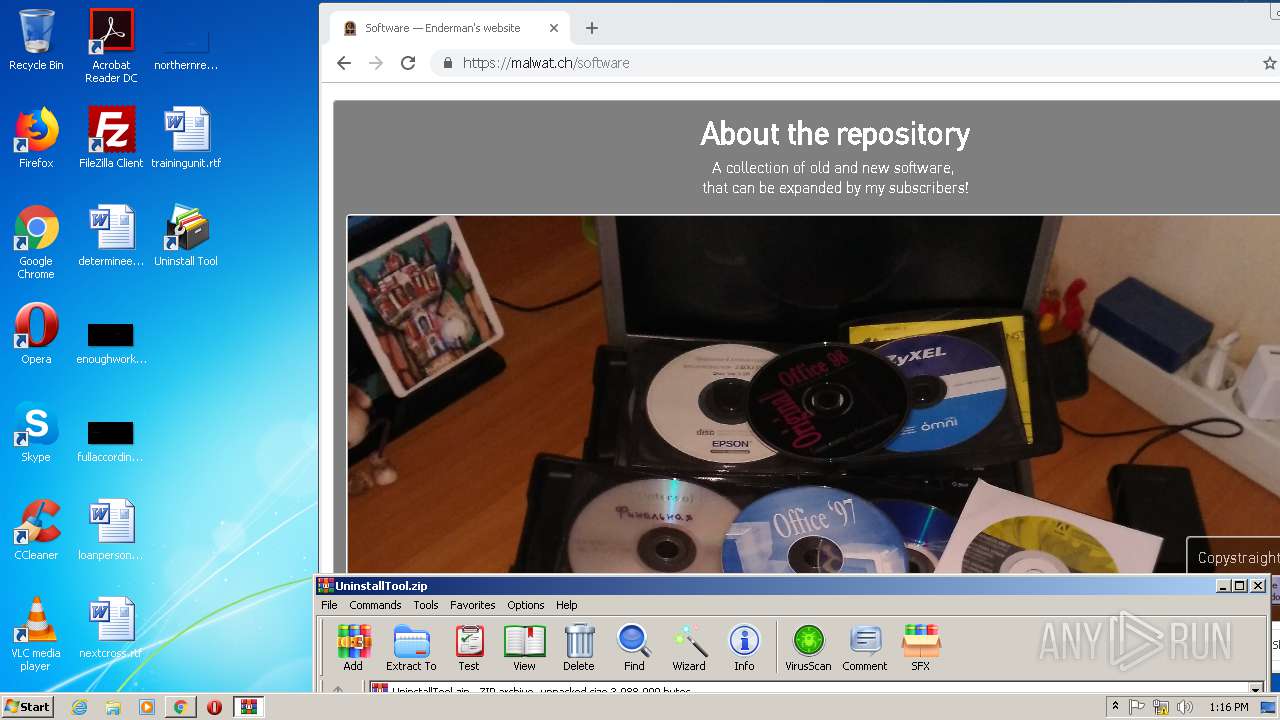This screenshot has height=720, width=1280.
Task: Click the 1:16 PM clock
Action: [1229, 707]
